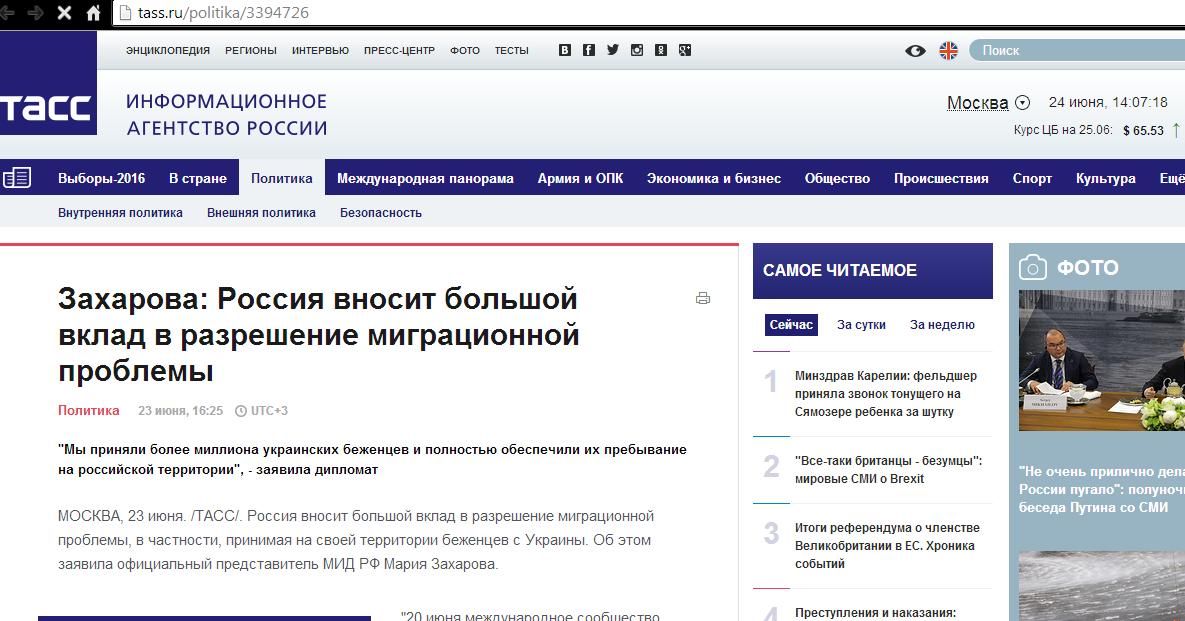
Task: Open the Итоги референдума о членстве article
Action: coord(887,545)
